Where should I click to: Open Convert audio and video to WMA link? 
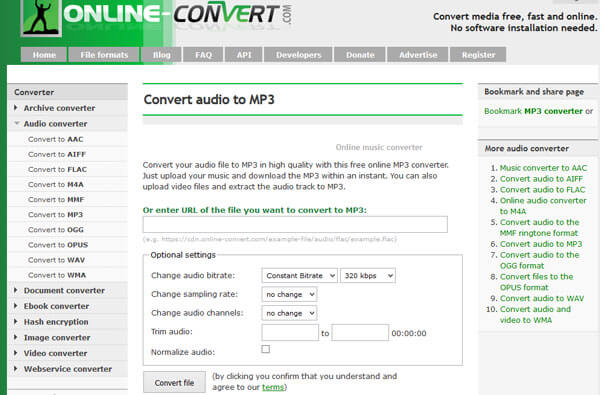(x=535, y=315)
